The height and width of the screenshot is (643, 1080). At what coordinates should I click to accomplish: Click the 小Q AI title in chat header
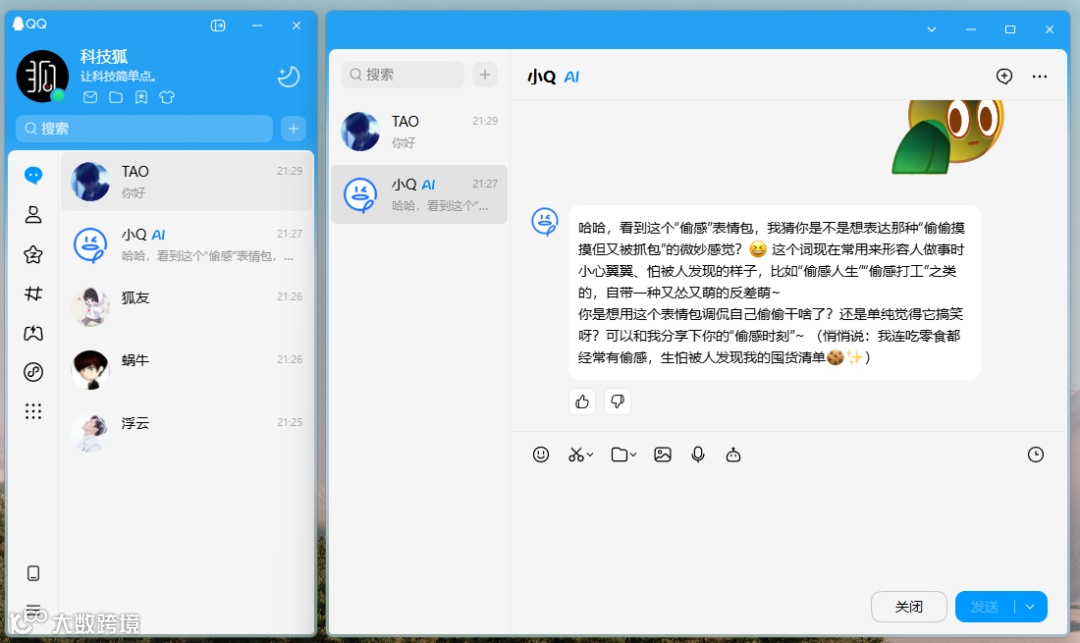[x=553, y=77]
